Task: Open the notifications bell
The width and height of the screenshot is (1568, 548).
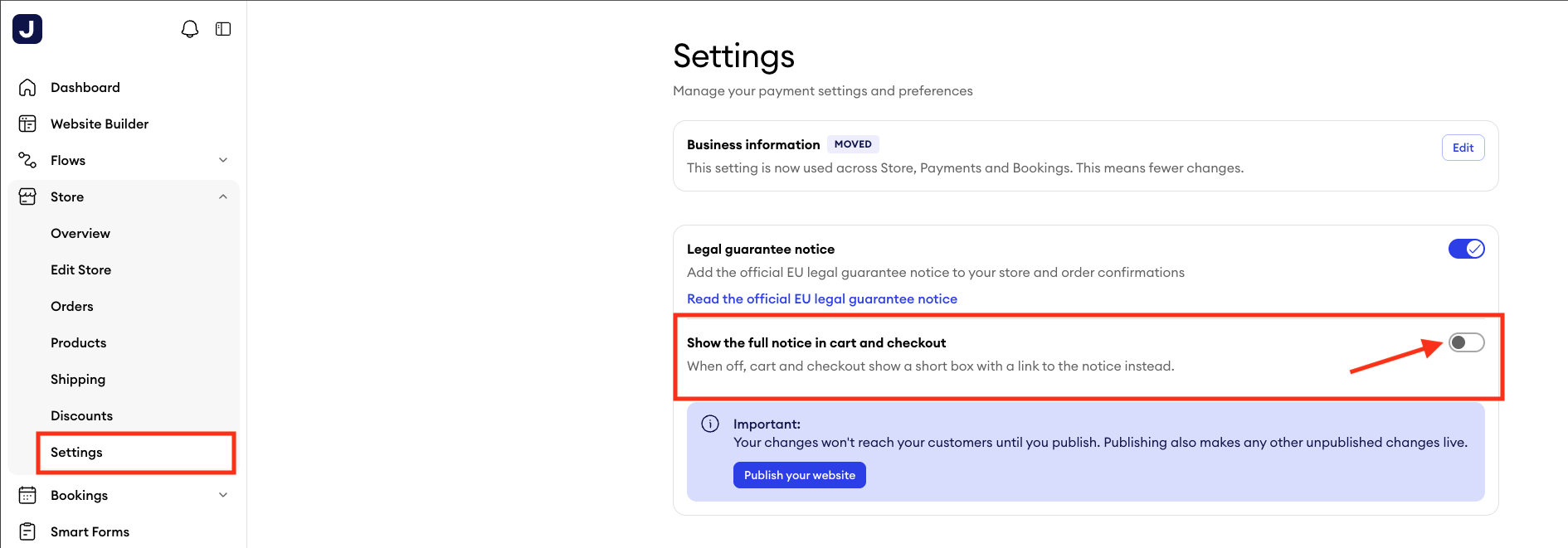Action: point(190,29)
